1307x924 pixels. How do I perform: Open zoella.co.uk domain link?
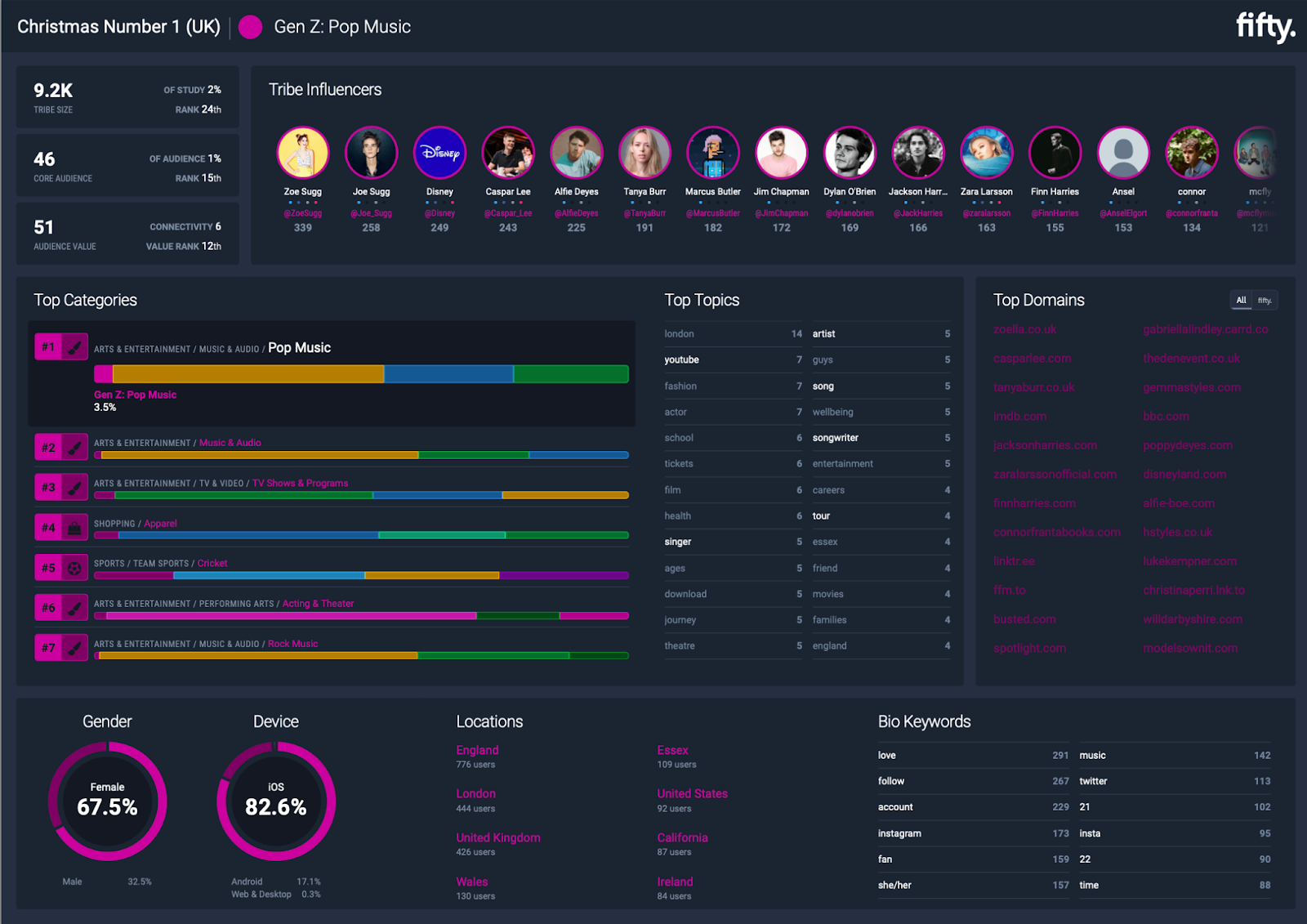[1024, 329]
